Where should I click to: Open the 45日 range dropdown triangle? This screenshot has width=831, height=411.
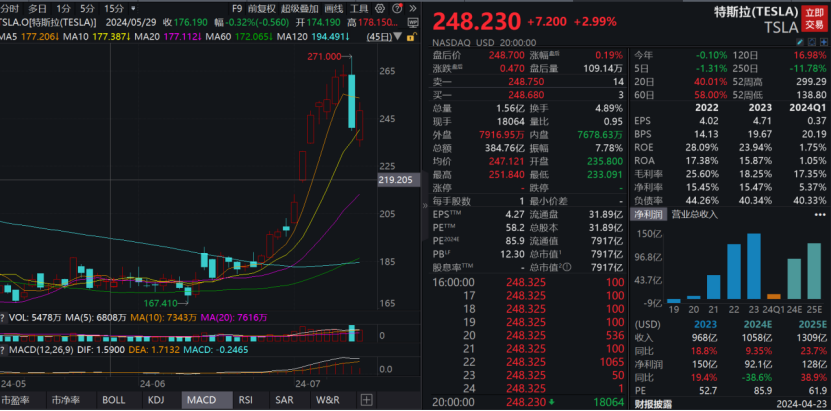pyautogui.click(x=398, y=36)
